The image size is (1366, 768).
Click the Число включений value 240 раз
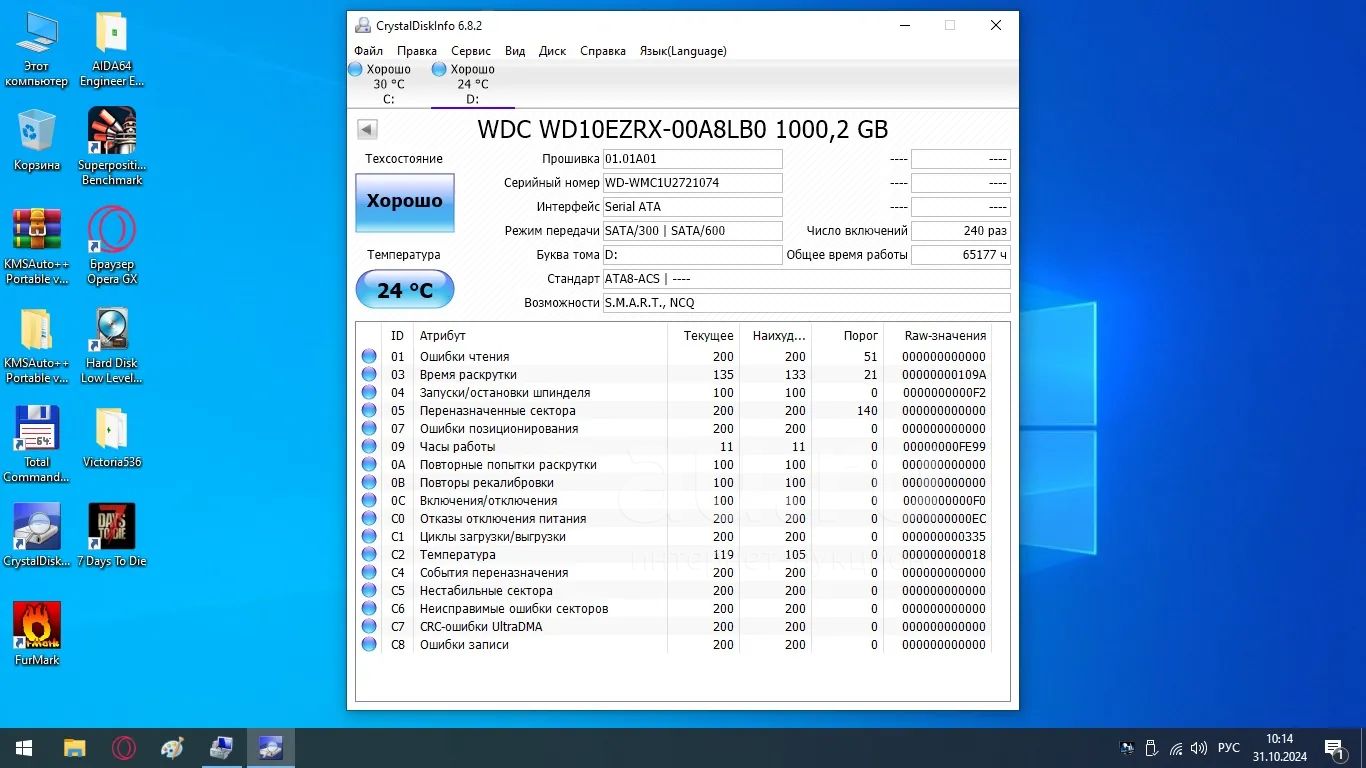[960, 231]
